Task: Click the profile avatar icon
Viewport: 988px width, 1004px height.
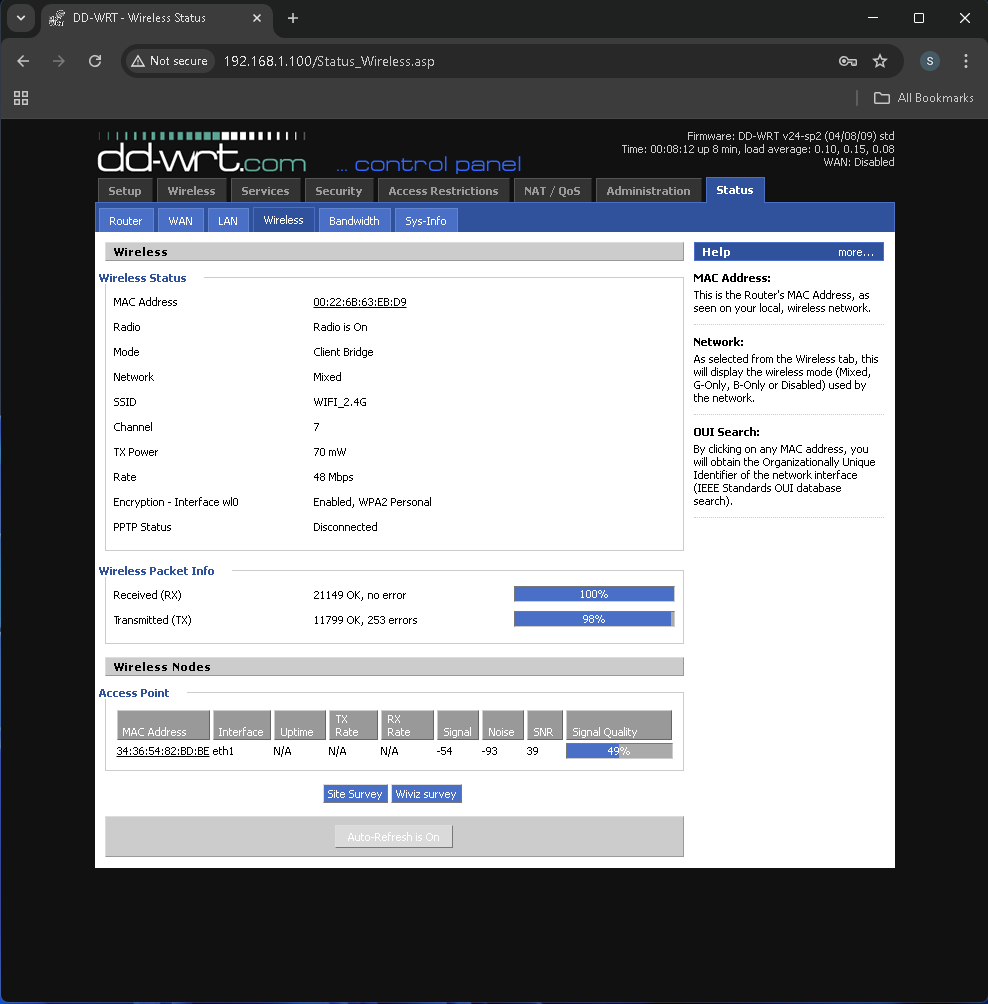Action: coord(930,61)
